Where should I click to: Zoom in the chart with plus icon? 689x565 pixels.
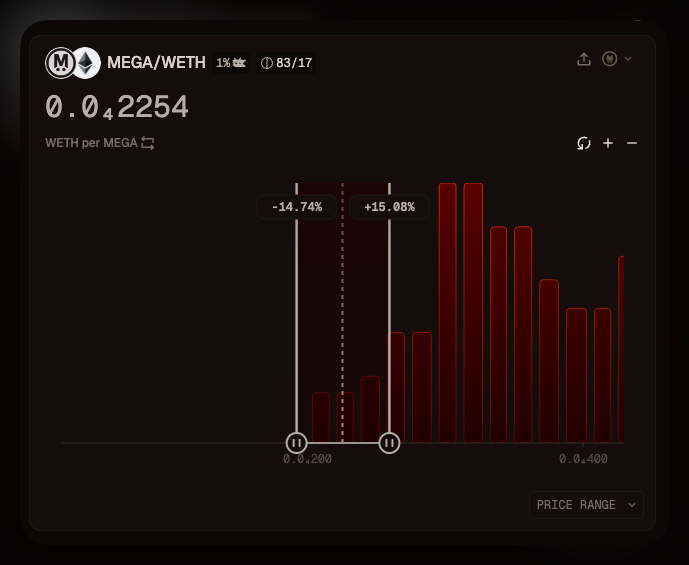(608, 143)
